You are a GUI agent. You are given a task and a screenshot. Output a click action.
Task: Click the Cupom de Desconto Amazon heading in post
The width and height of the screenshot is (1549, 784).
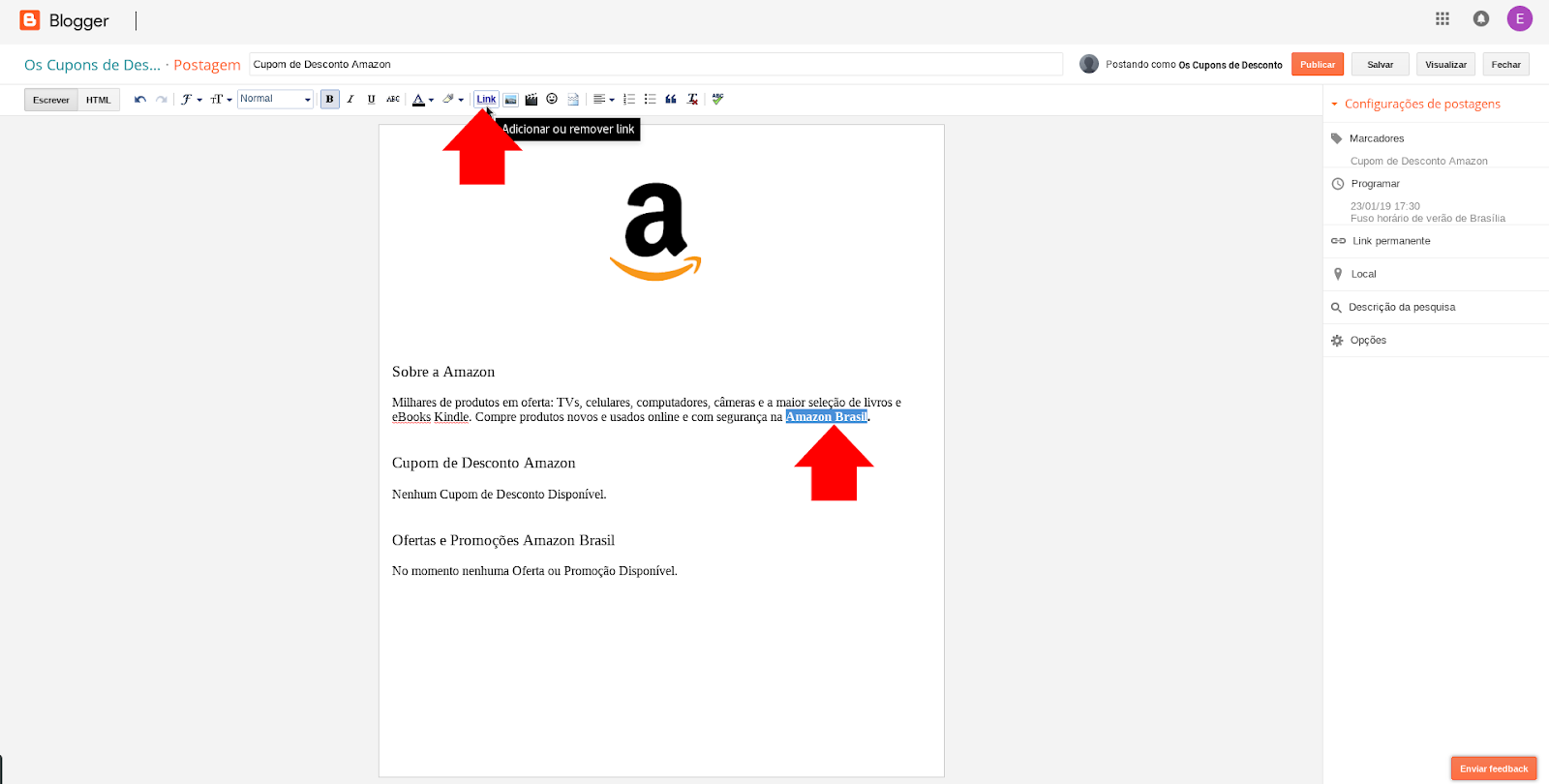tap(484, 464)
